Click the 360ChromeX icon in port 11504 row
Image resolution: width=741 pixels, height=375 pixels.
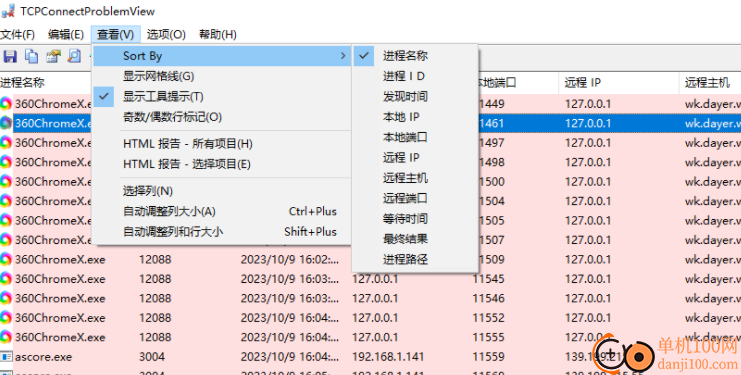click(6, 201)
